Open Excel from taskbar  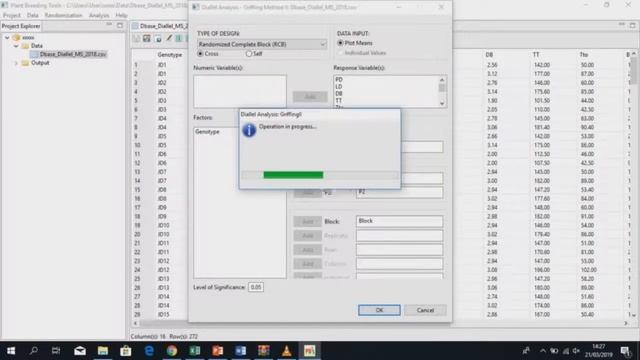[195, 351]
